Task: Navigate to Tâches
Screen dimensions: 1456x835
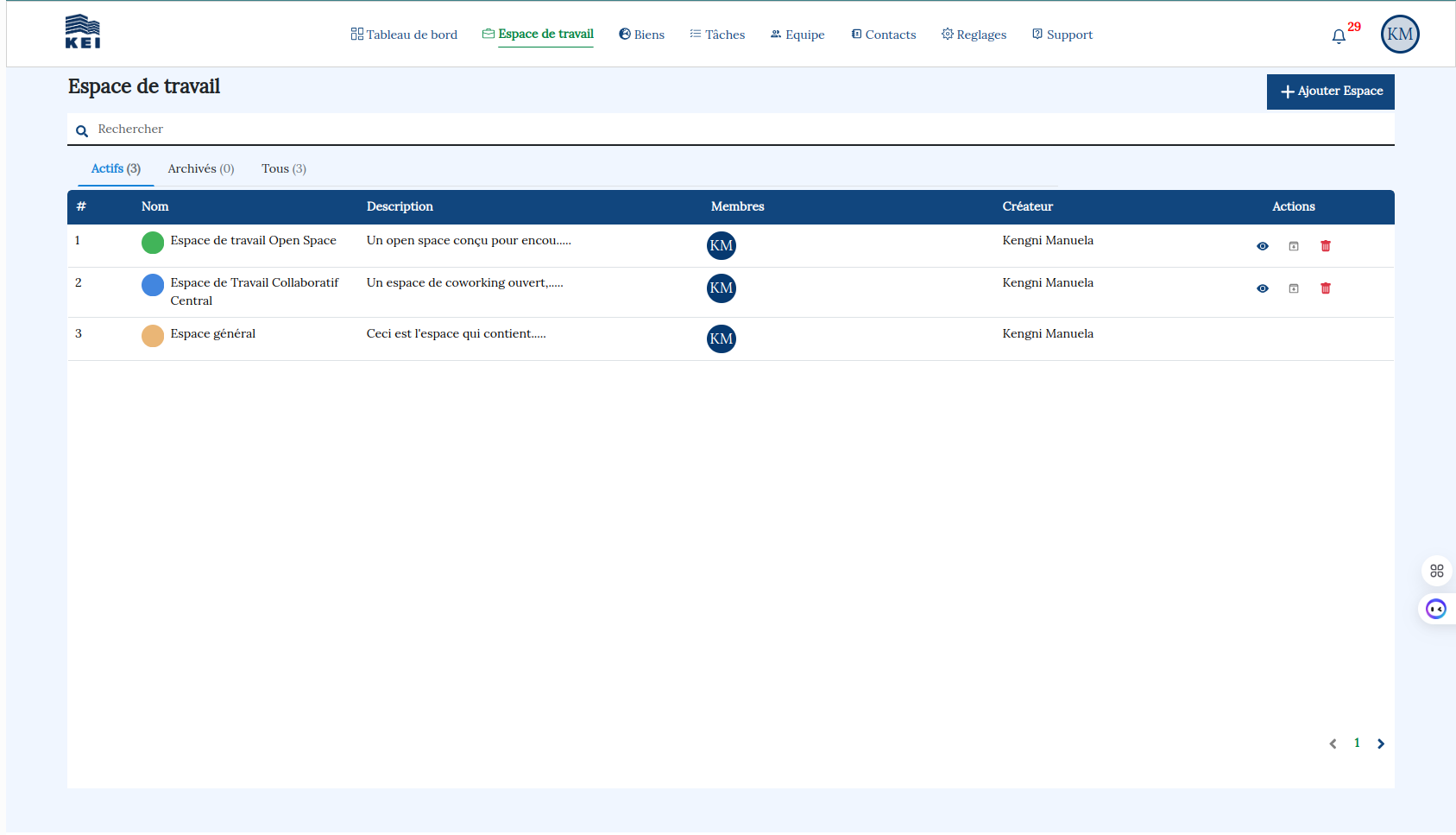Action: (717, 35)
